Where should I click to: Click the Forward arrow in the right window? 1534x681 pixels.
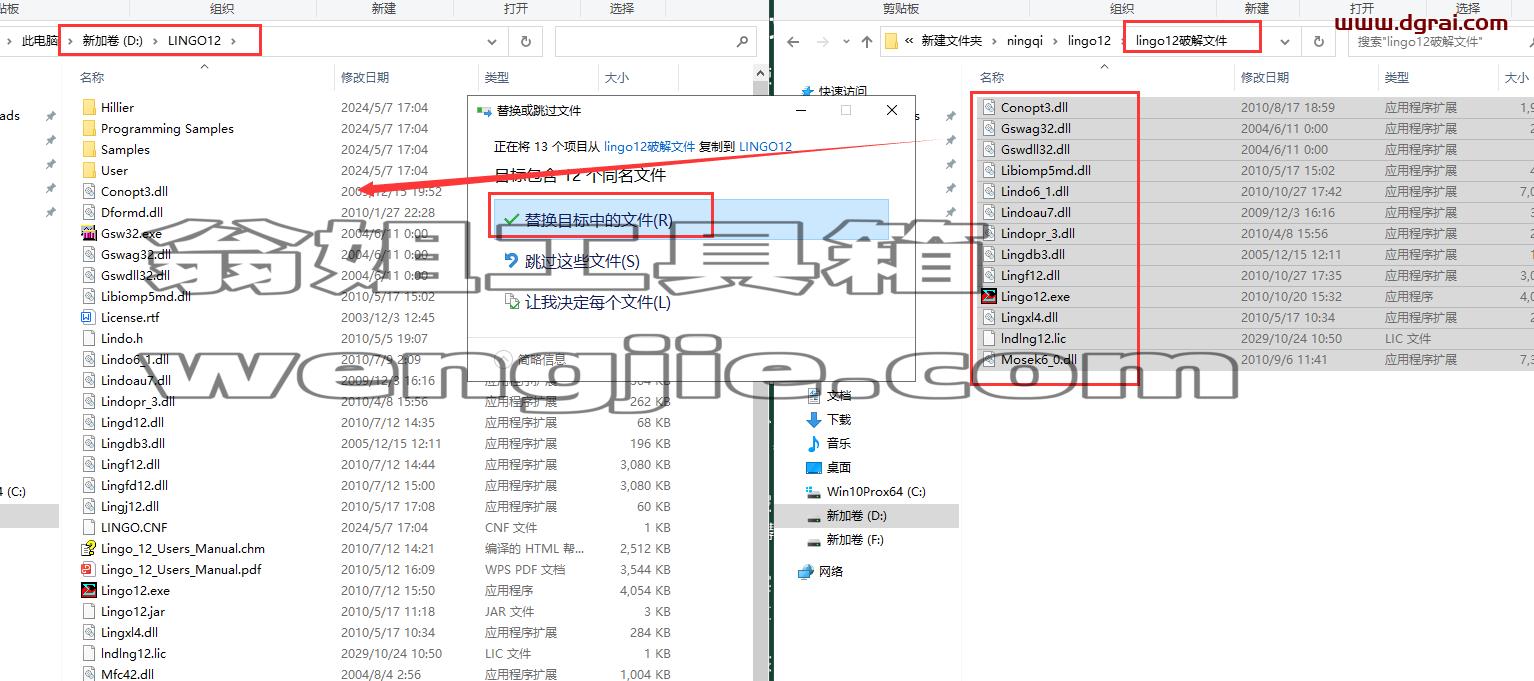click(823, 41)
